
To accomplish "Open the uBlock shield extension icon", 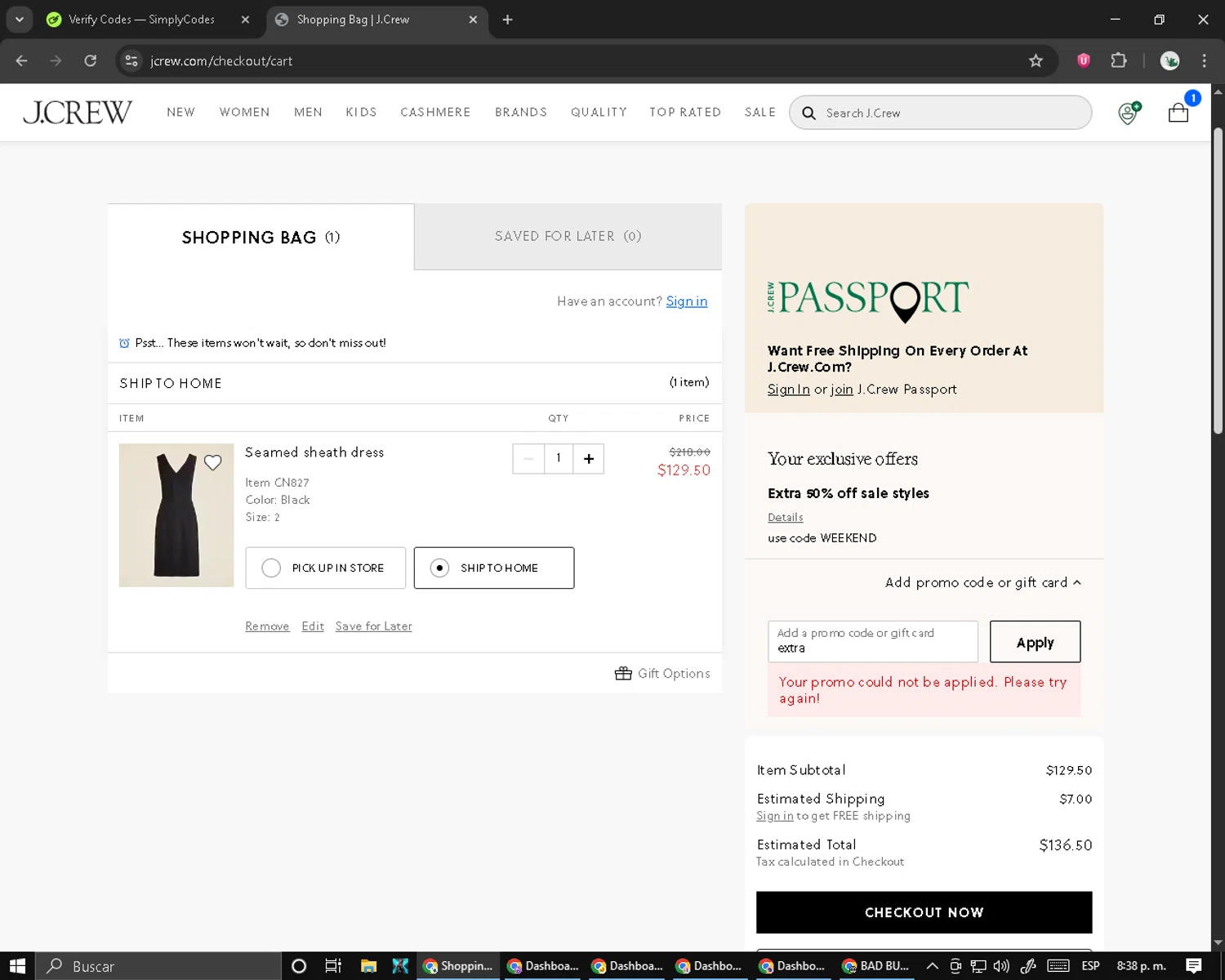I will click(x=1084, y=60).
